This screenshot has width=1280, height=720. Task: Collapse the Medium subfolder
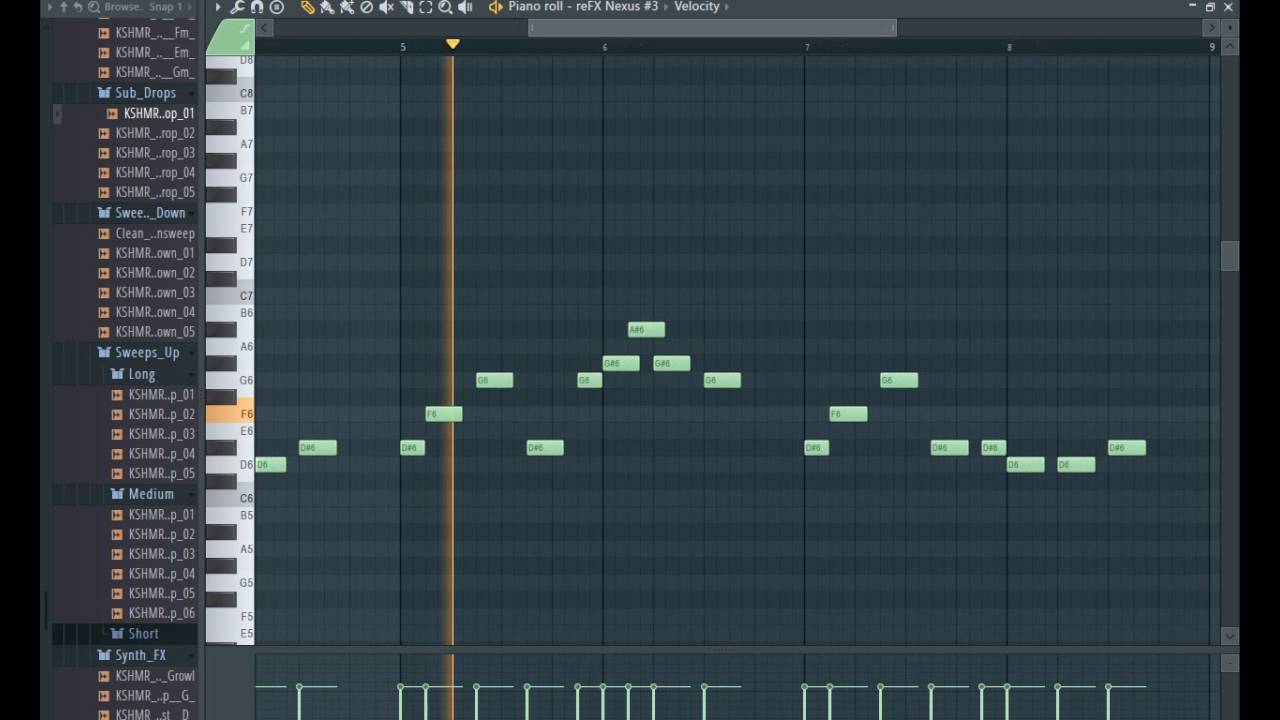tap(150, 494)
